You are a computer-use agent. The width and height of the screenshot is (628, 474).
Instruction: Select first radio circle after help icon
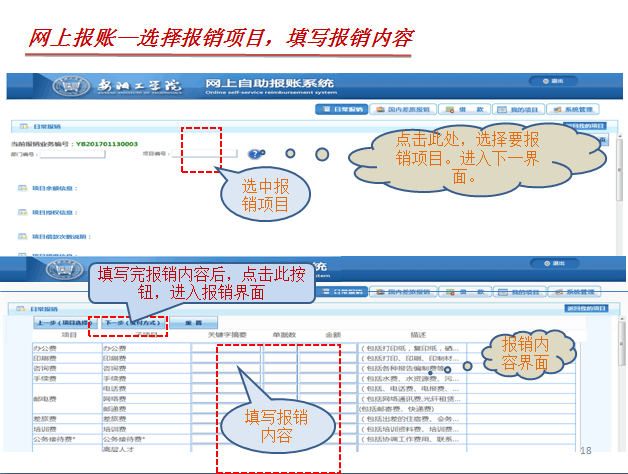click(289, 154)
